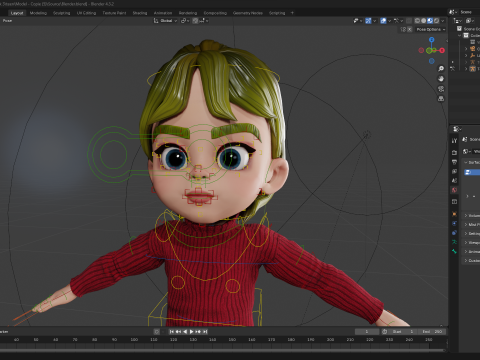This screenshot has height=360, width=480.
Task: Jump to the timeline start frame
Action: [171, 332]
